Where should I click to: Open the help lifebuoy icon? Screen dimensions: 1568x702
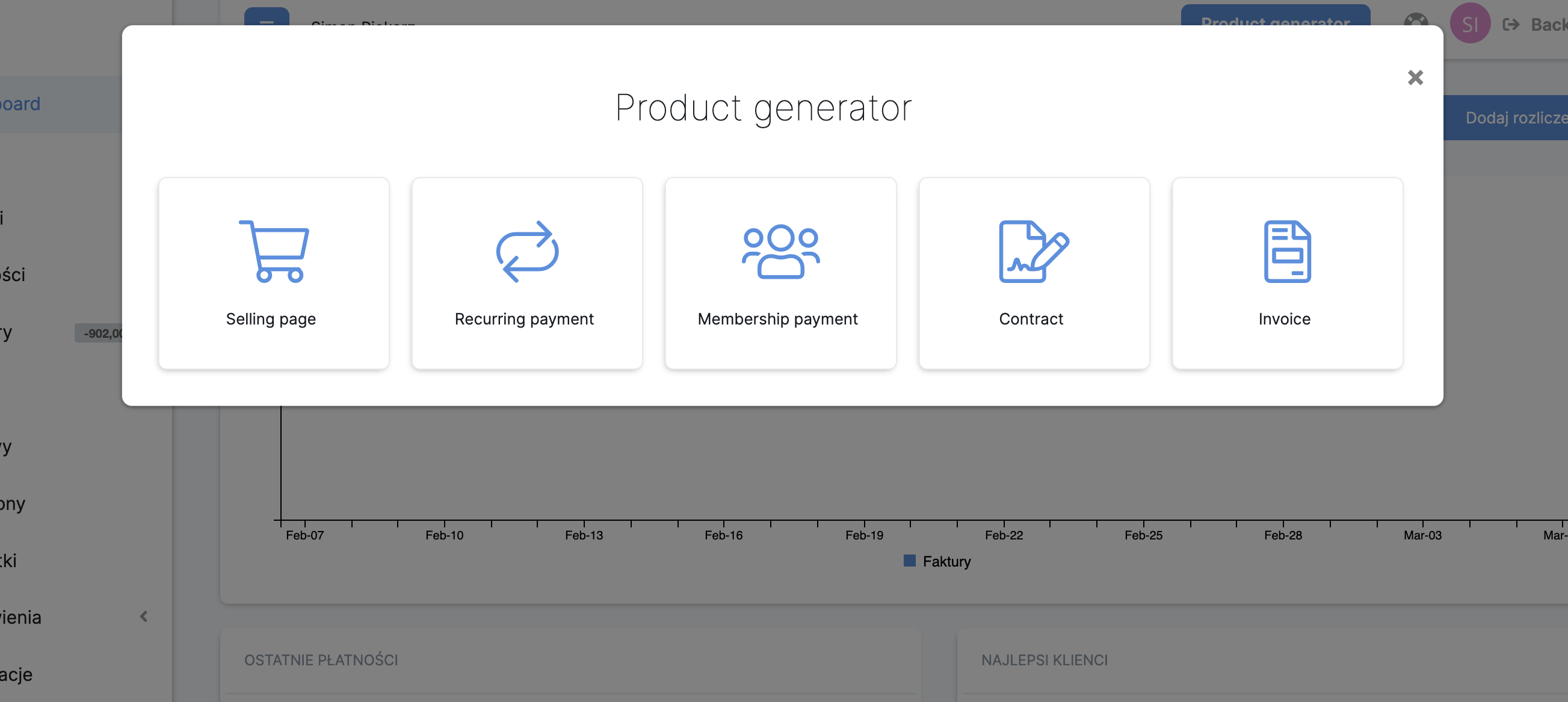point(1416,19)
